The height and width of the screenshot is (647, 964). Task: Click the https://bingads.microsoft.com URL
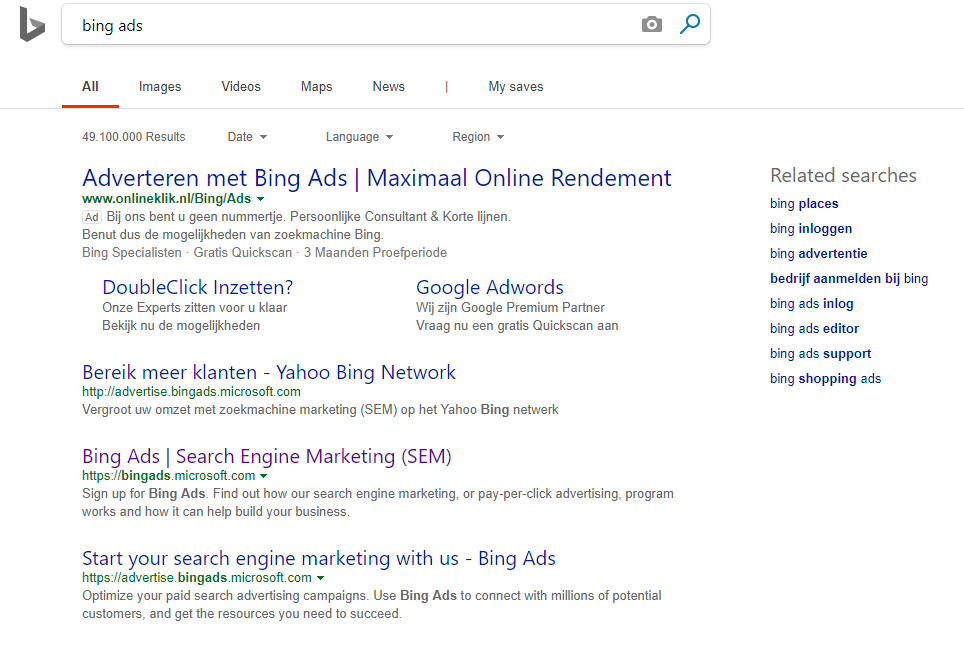[x=168, y=475]
